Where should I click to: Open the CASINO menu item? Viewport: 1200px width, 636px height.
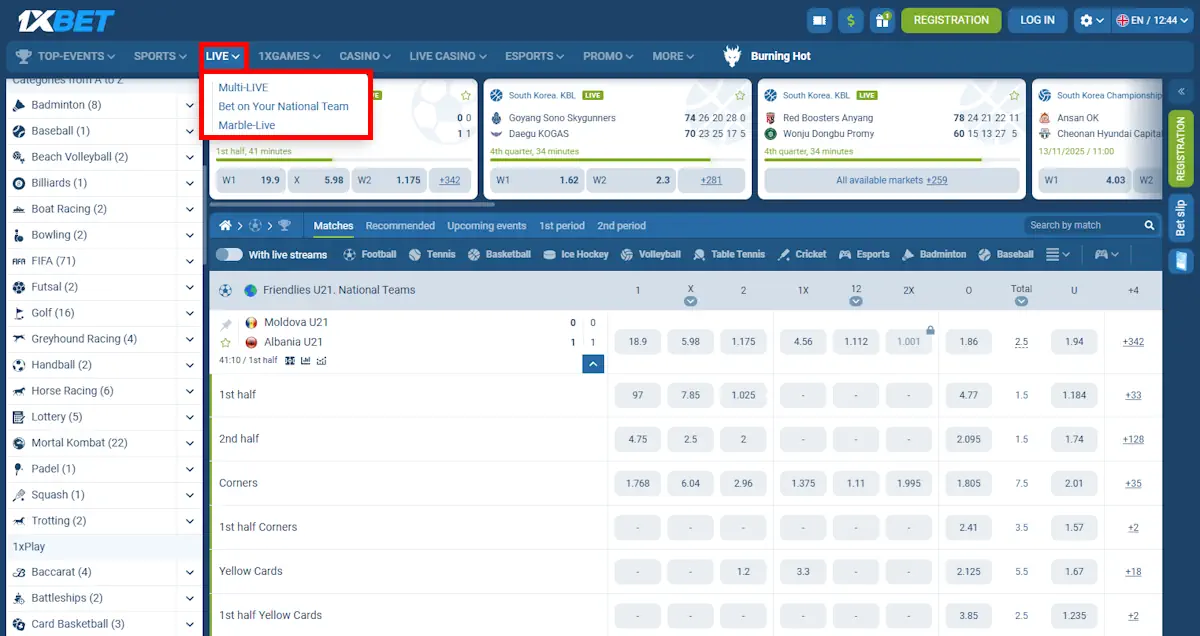(362, 56)
